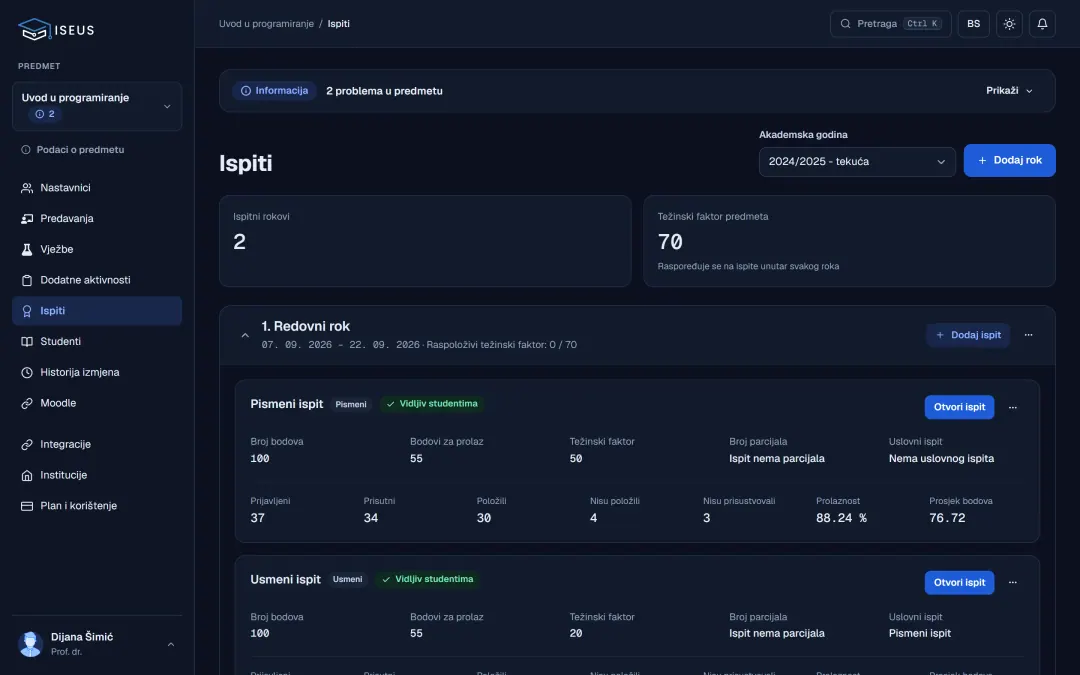This screenshot has height=675, width=1080.
Task: Collapse the 1. Redovni rok section
Action: click(245, 335)
